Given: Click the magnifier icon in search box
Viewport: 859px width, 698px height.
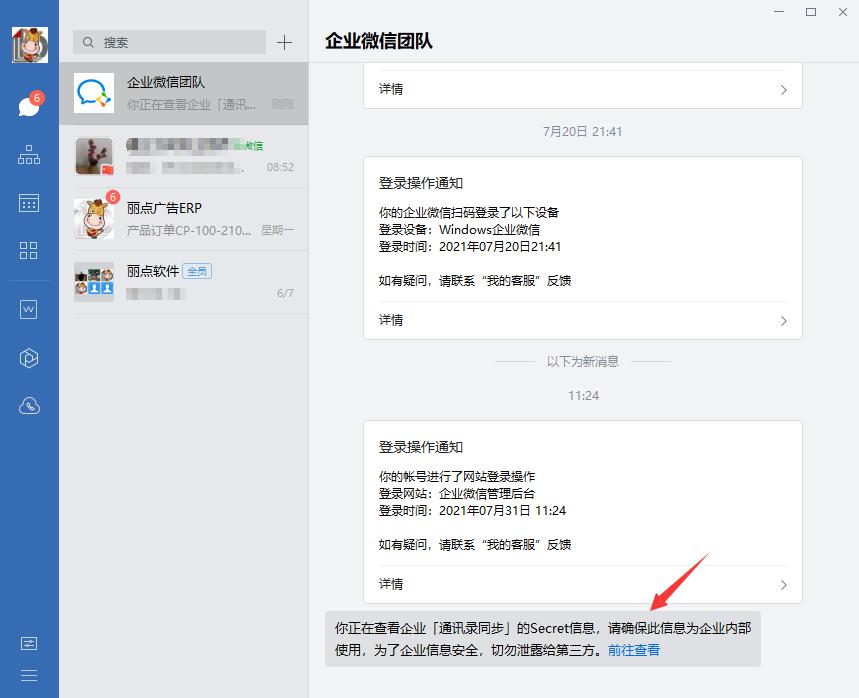Looking at the screenshot, I should 88,42.
